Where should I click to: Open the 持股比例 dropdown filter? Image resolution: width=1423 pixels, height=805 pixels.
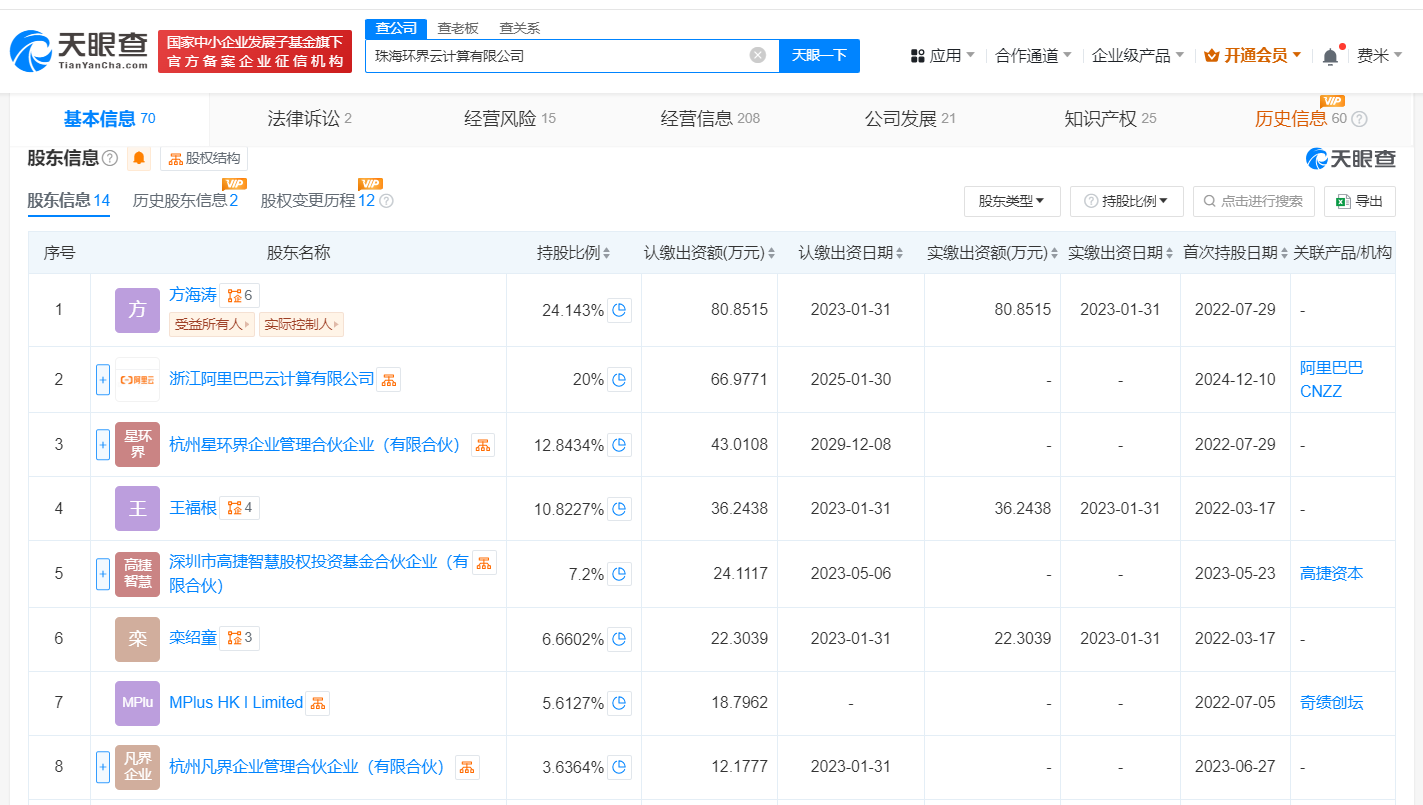[1126, 201]
